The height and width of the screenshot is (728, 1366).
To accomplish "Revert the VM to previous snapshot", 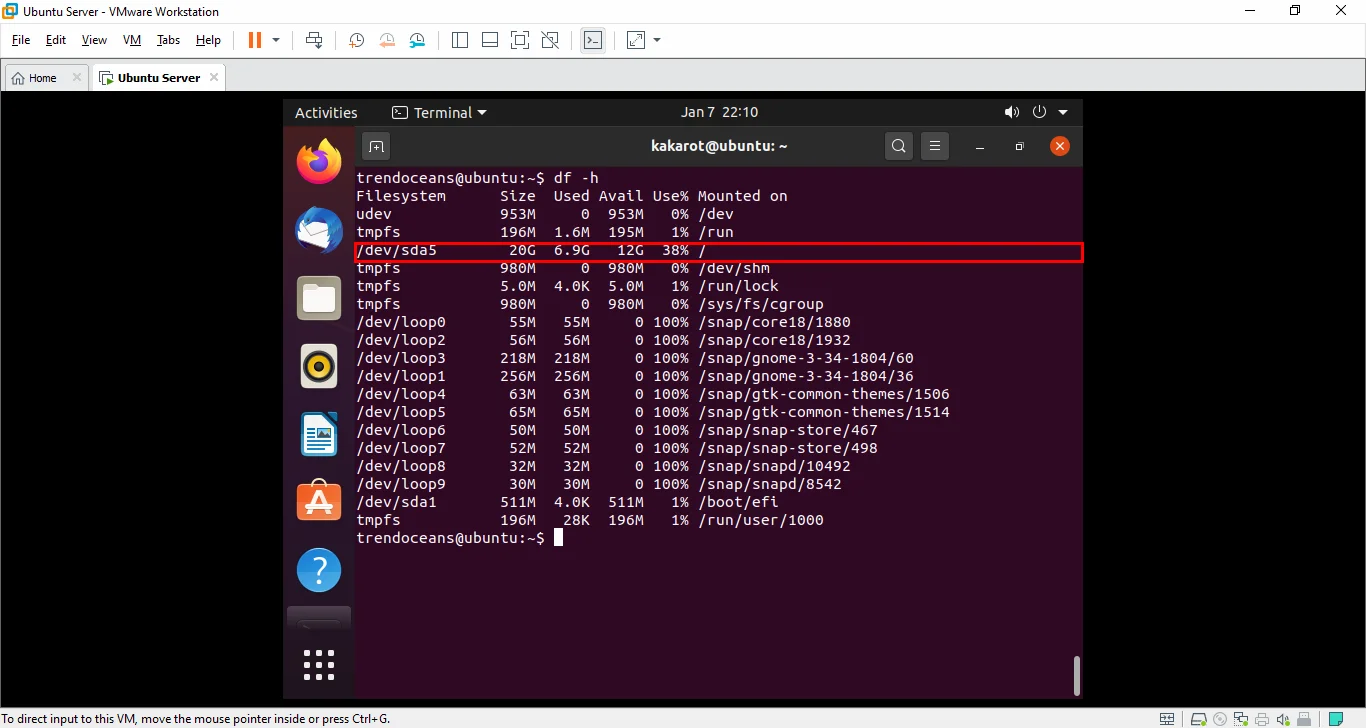I will [387, 40].
